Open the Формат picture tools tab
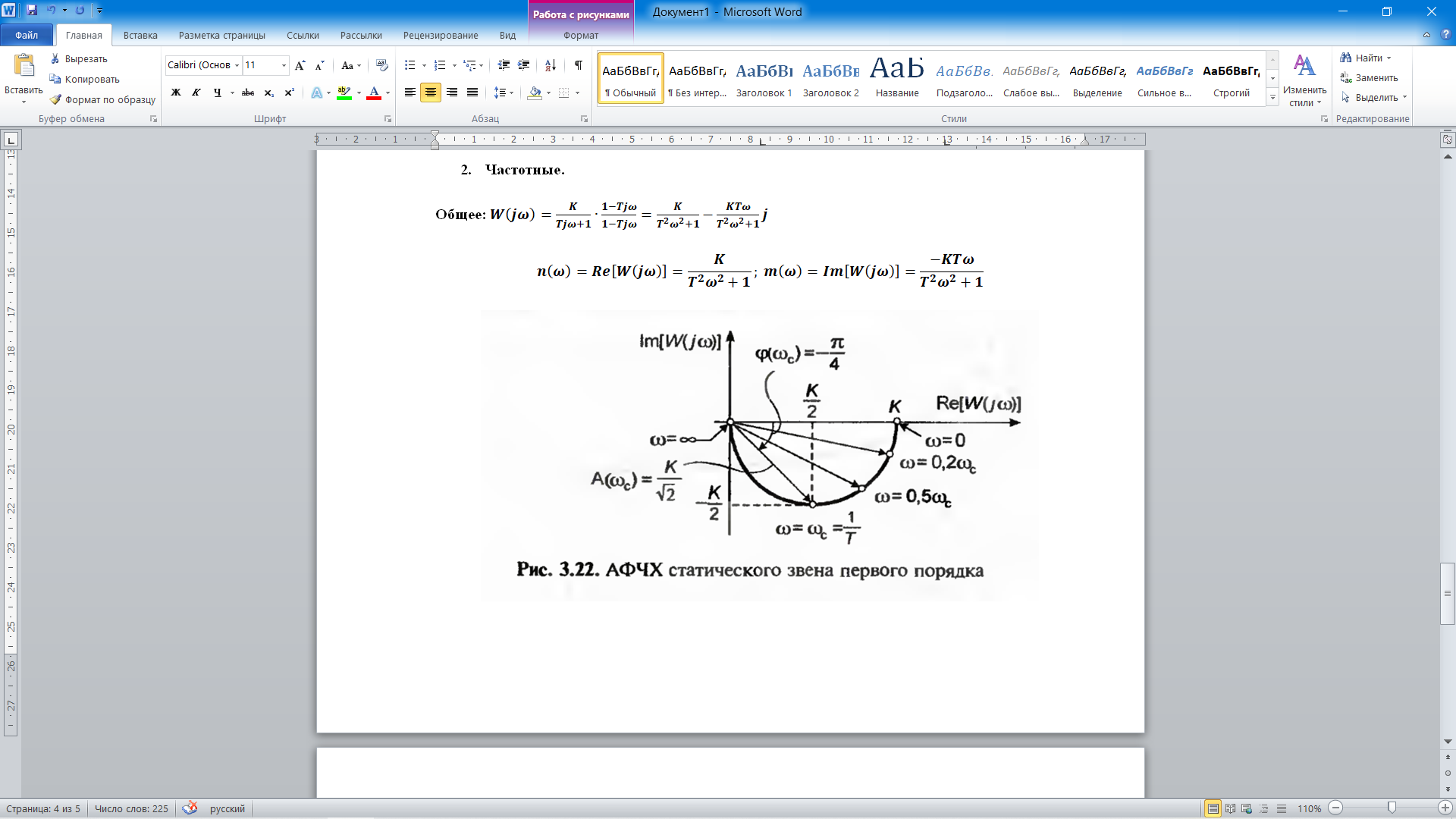This screenshot has height=819, width=1456. [x=581, y=35]
